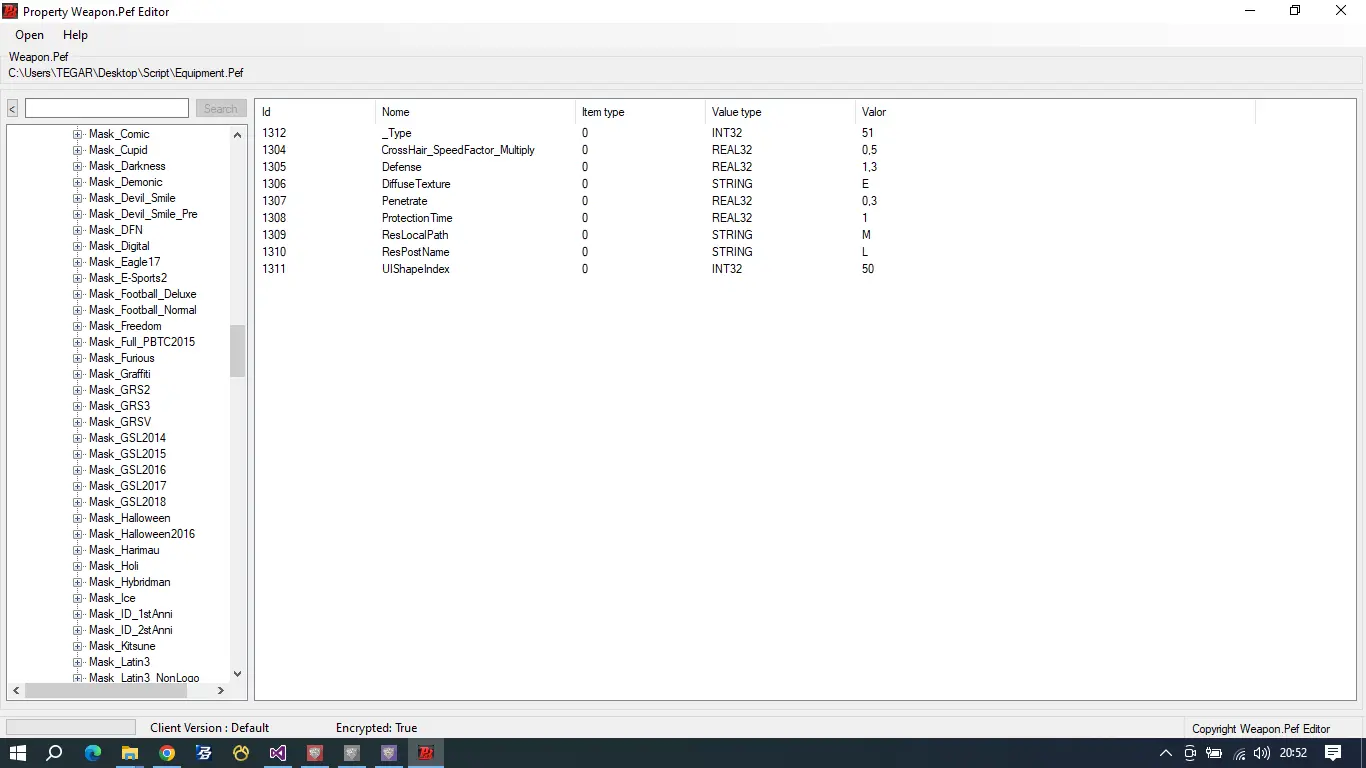
Task: Select the Mask_Hybridman tree item
Action: 129,582
